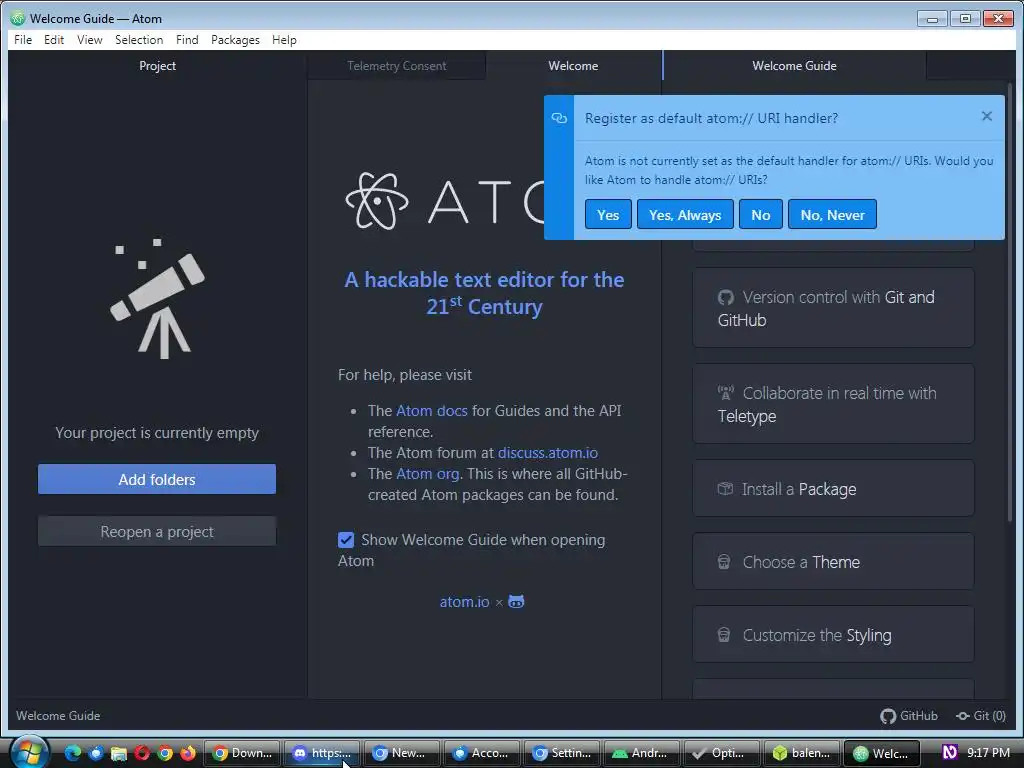Click the OneNote tray icon
This screenshot has width=1024, height=768.
950,752
